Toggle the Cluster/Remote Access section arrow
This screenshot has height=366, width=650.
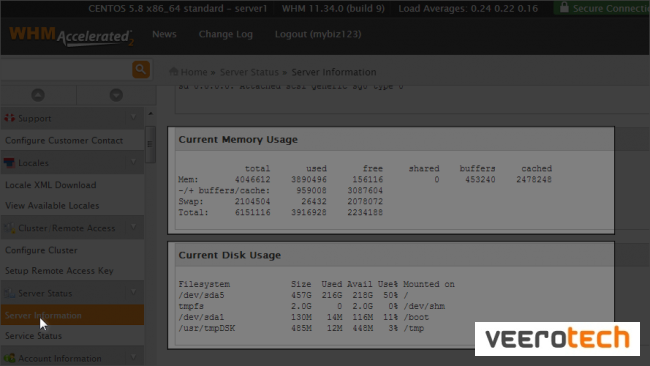[x=133, y=227]
